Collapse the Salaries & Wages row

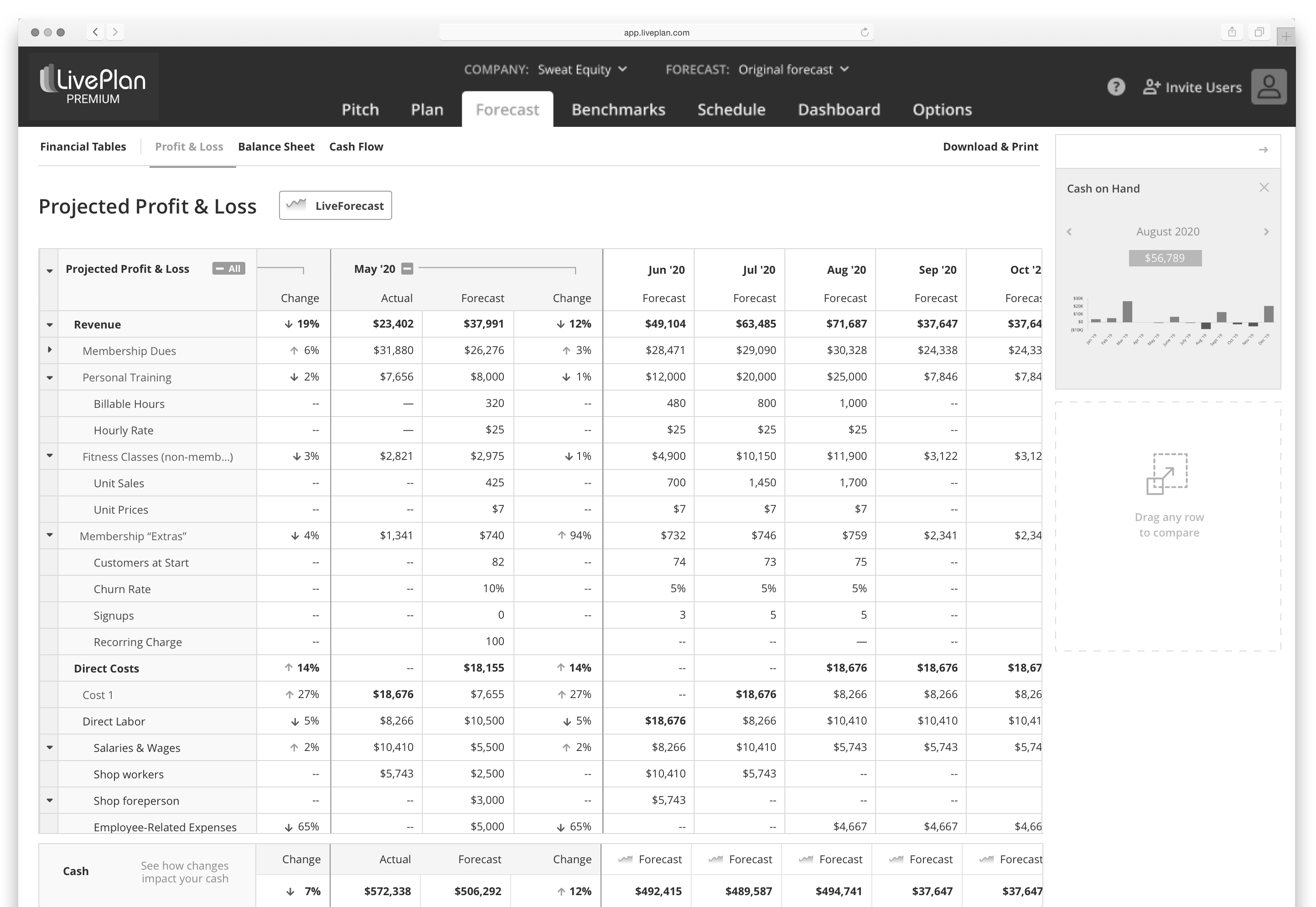click(x=49, y=747)
